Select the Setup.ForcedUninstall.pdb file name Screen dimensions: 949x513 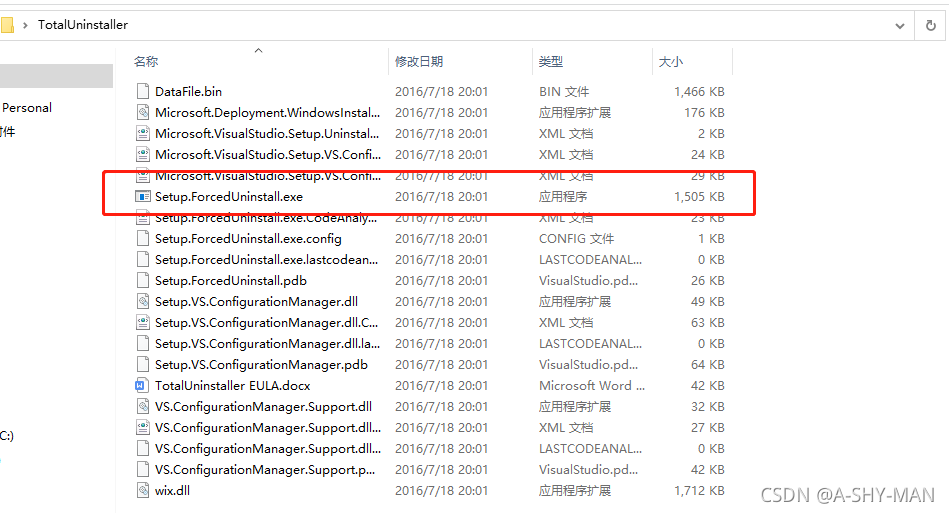231,281
